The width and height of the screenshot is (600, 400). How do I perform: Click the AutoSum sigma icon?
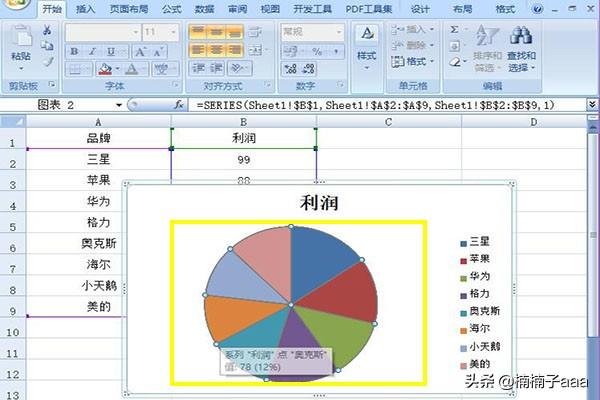click(x=454, y=29)
